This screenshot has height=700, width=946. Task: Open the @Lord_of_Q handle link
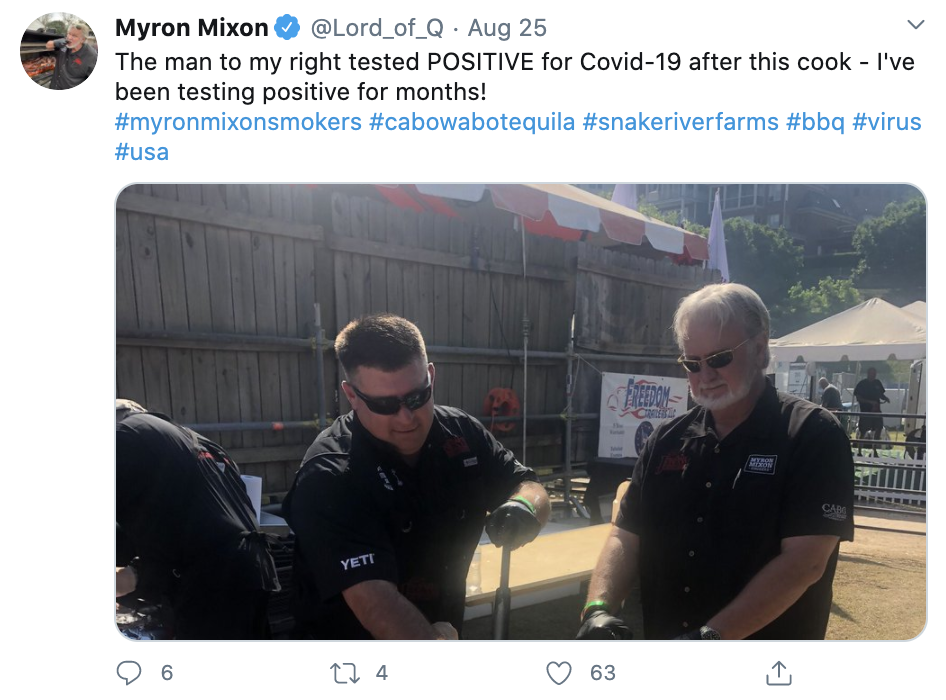pyautogui.click(x=377, y=28)
